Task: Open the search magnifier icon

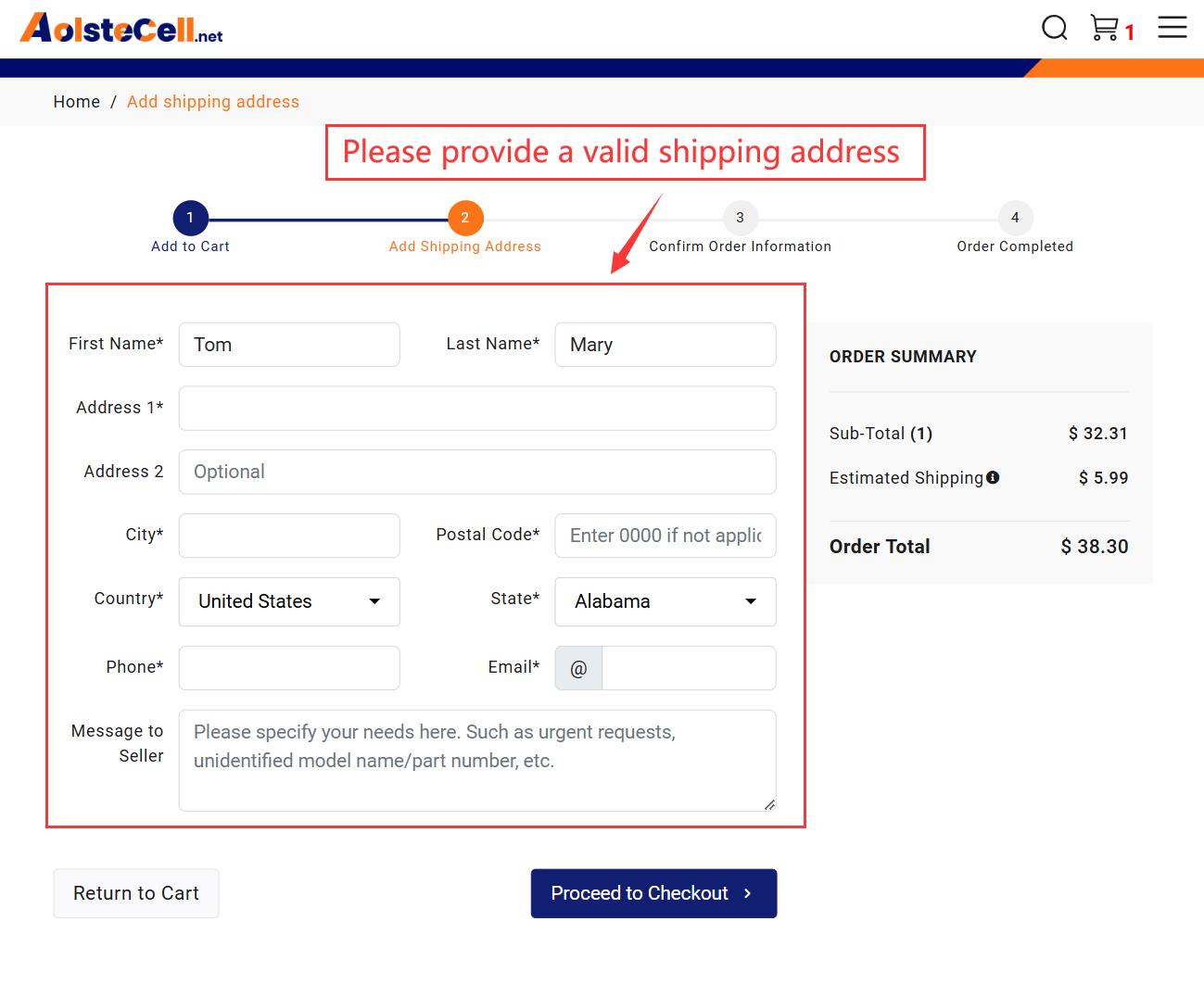Action: click(x=1055, y=28)
